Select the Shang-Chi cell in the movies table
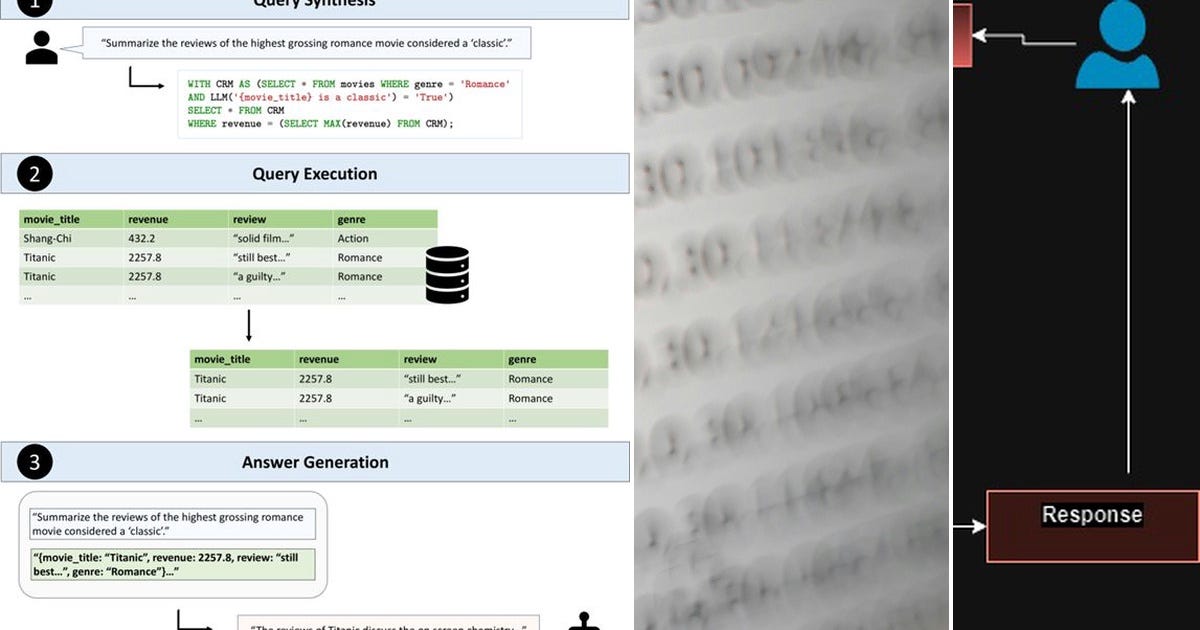 72,238
